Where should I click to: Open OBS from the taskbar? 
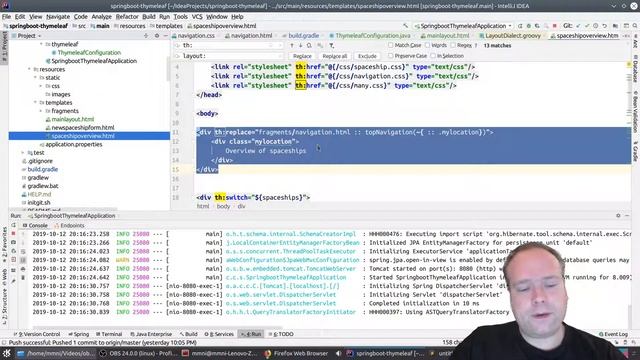[138, 353]
